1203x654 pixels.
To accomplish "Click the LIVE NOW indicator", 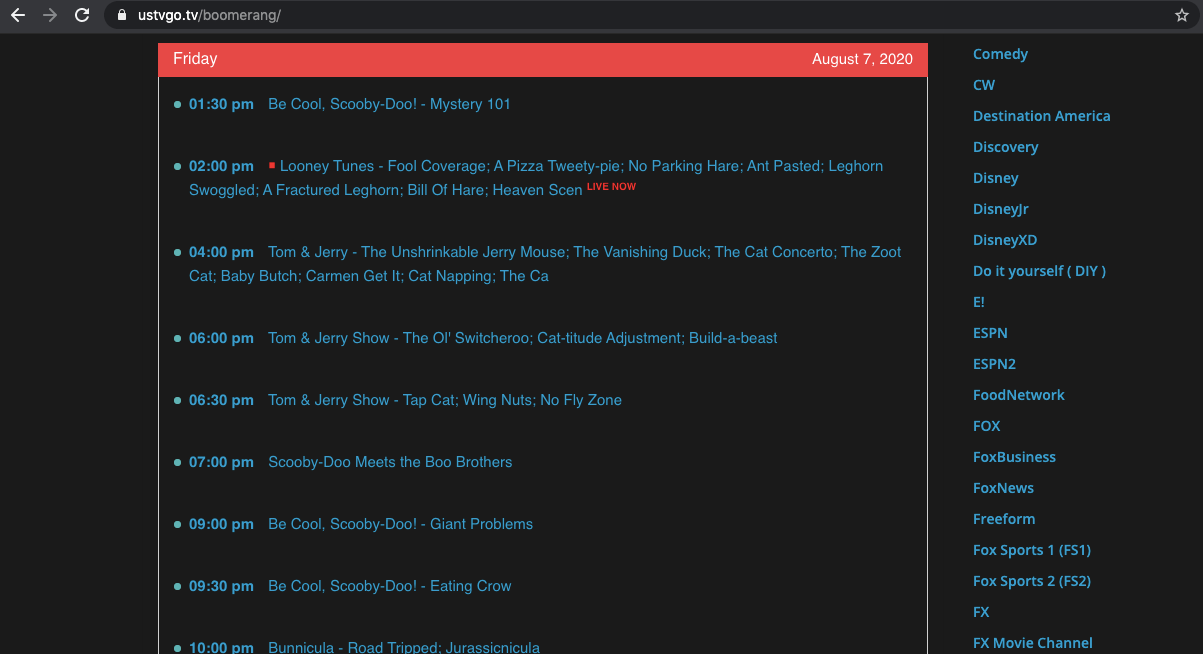I will [611, 187].
